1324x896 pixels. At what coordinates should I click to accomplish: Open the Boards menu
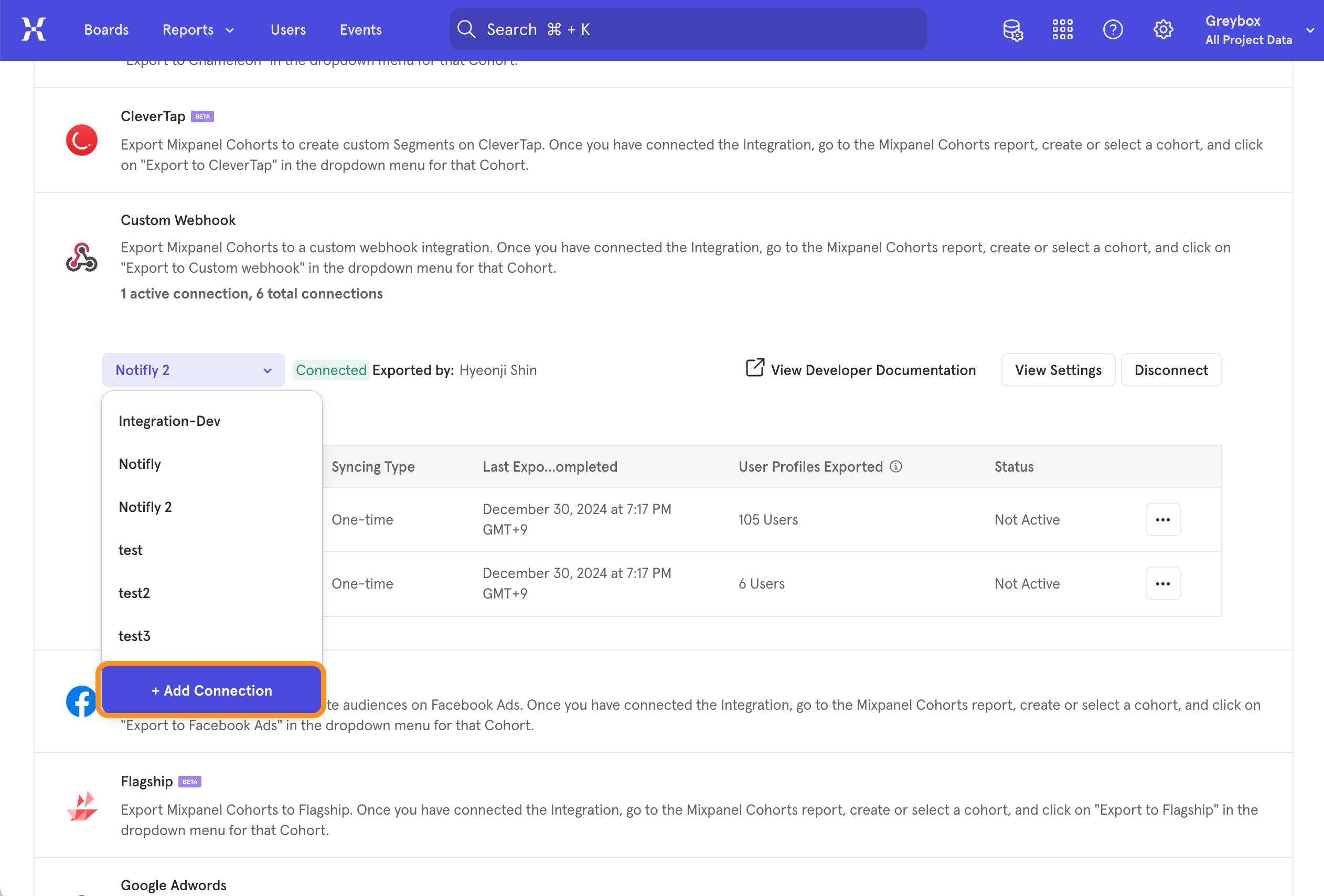(x=106, y=29)
